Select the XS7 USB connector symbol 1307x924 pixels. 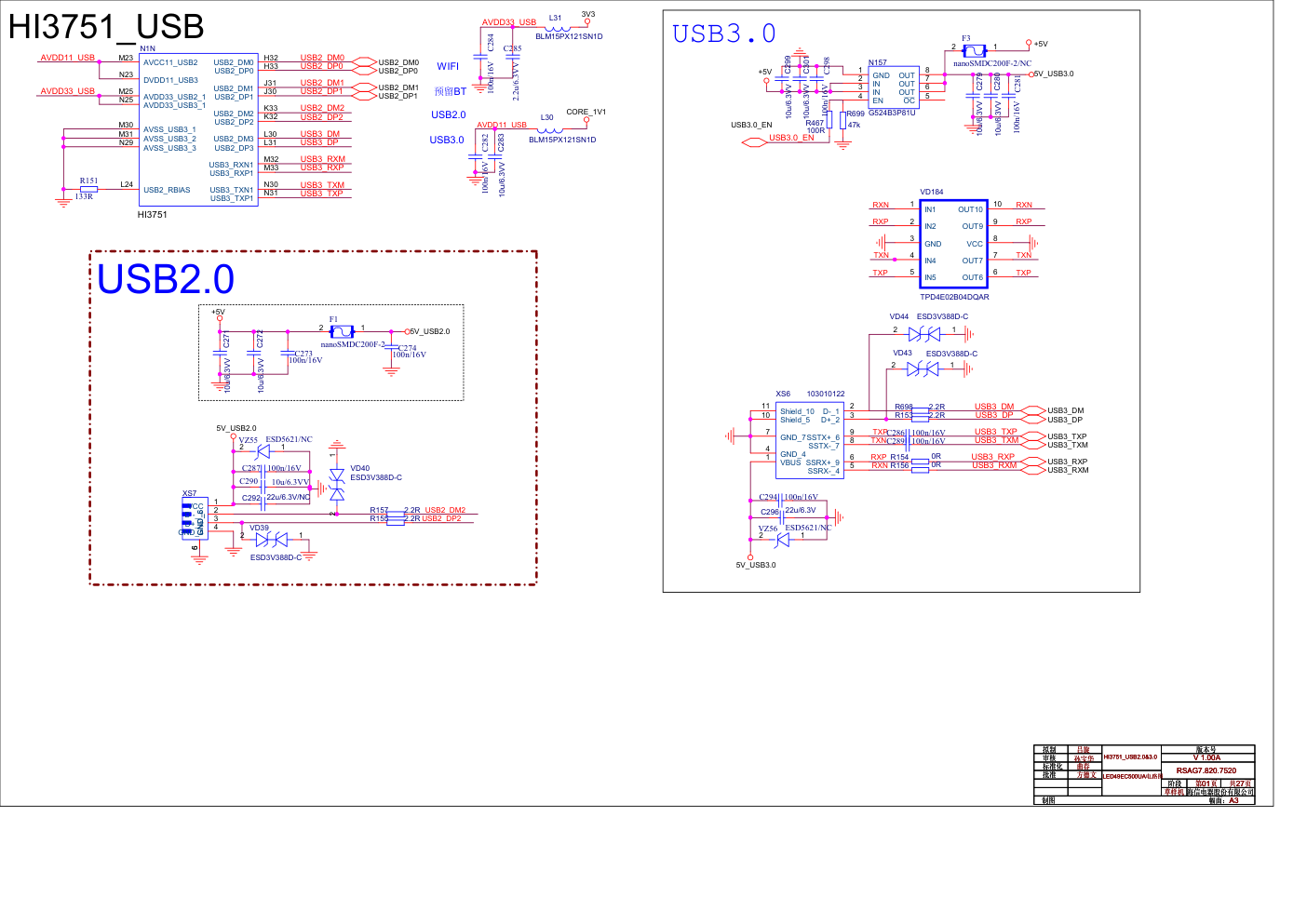click(x=194, y=518)
